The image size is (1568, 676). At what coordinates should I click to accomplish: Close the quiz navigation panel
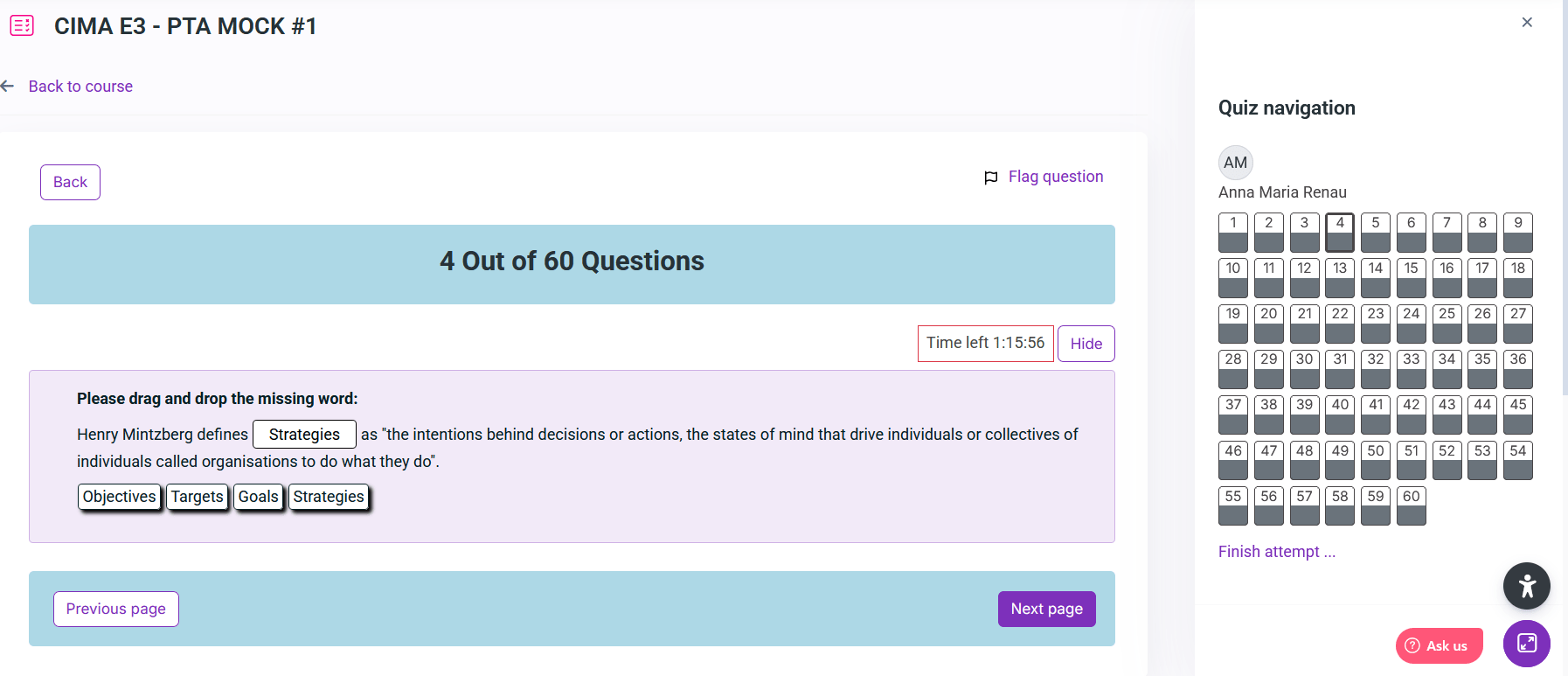pyautogui.click(x=1526, y=23)
